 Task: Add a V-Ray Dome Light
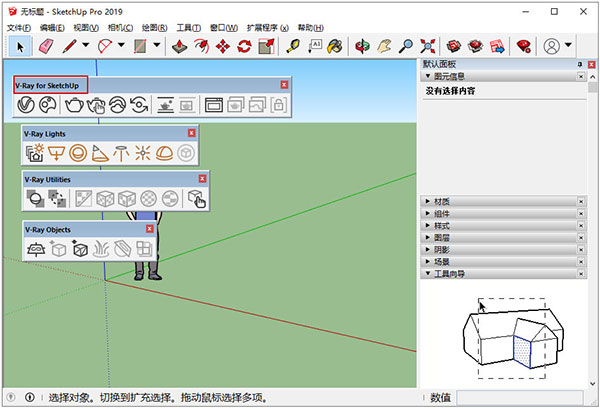pos(164,153)
